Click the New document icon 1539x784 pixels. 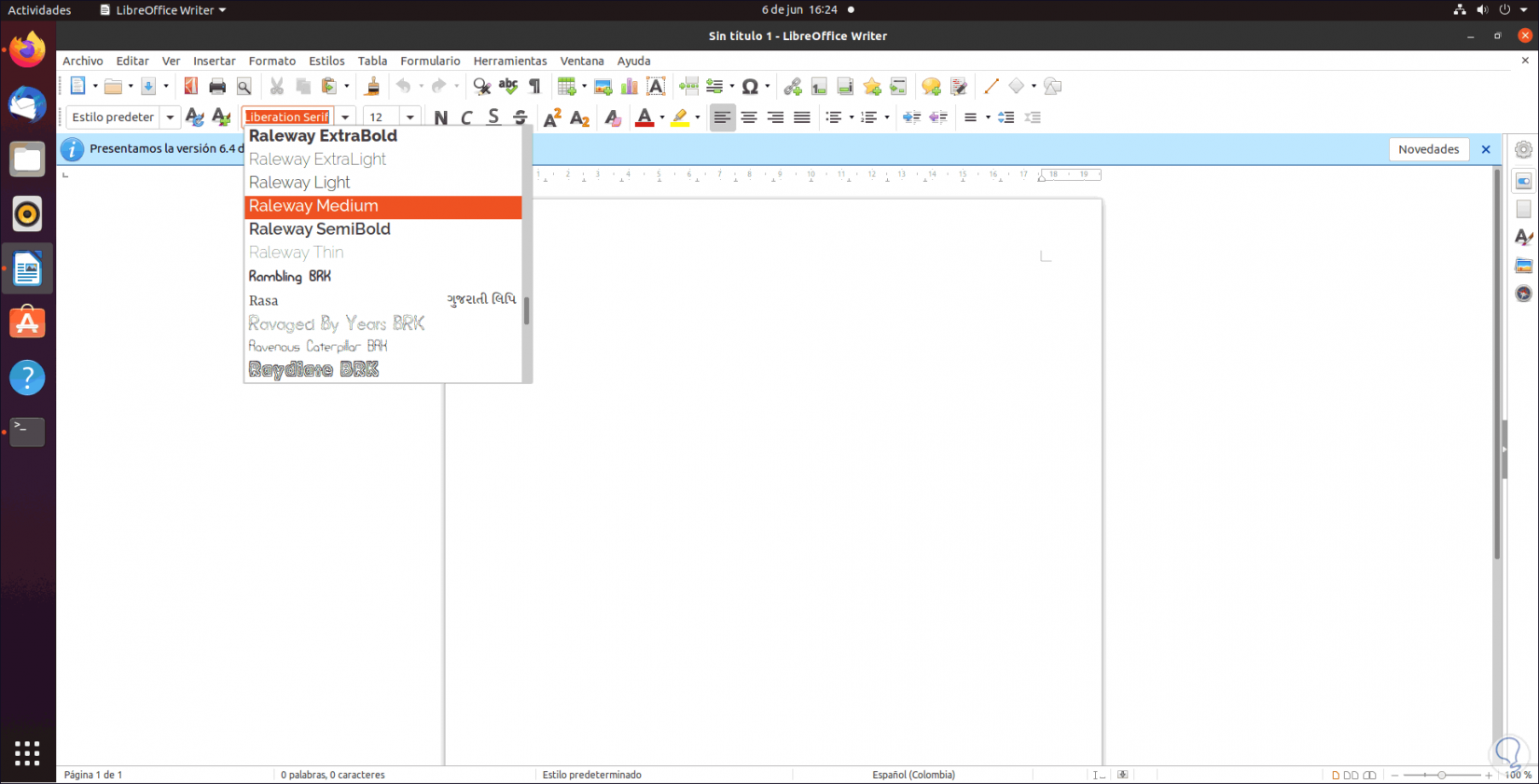tap(77, 87)
